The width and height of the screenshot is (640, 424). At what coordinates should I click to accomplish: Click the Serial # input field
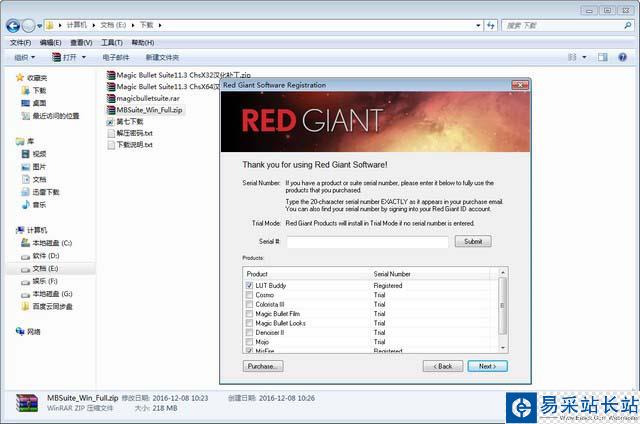tap(367, 242)
